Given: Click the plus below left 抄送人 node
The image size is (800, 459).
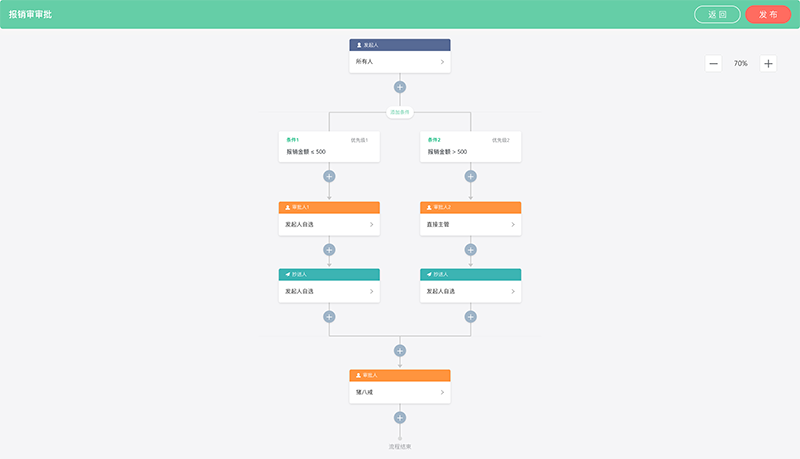Looking at the screenshot, I should click(329, 316).
